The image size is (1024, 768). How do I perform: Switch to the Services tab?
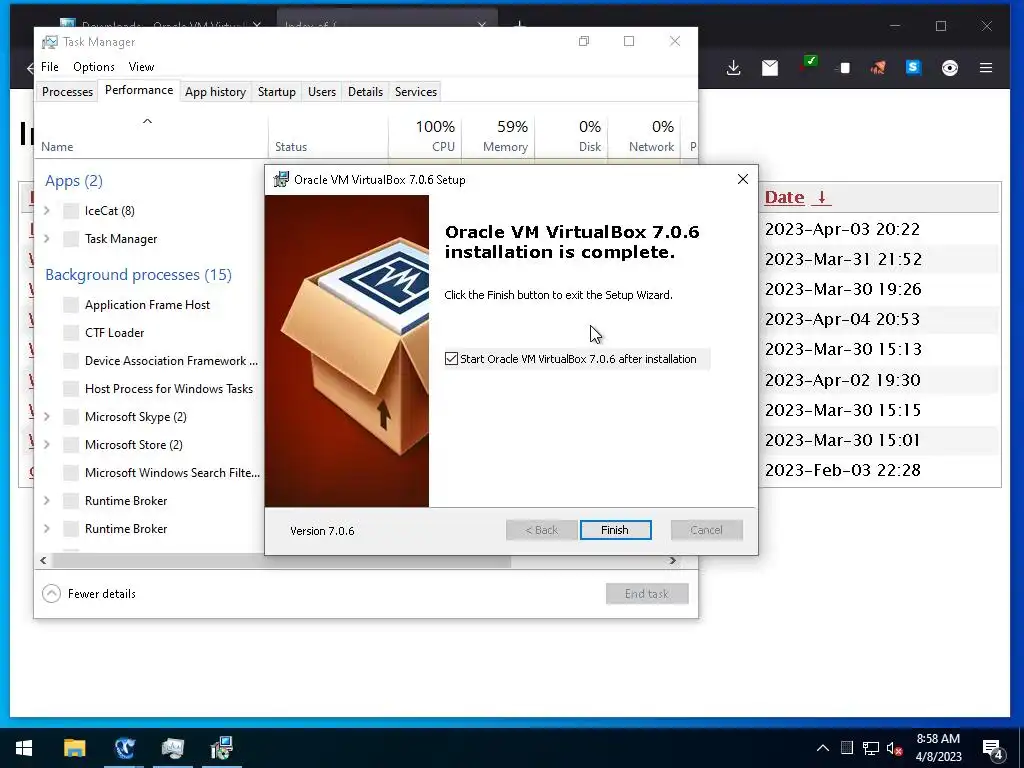point(415,91)
